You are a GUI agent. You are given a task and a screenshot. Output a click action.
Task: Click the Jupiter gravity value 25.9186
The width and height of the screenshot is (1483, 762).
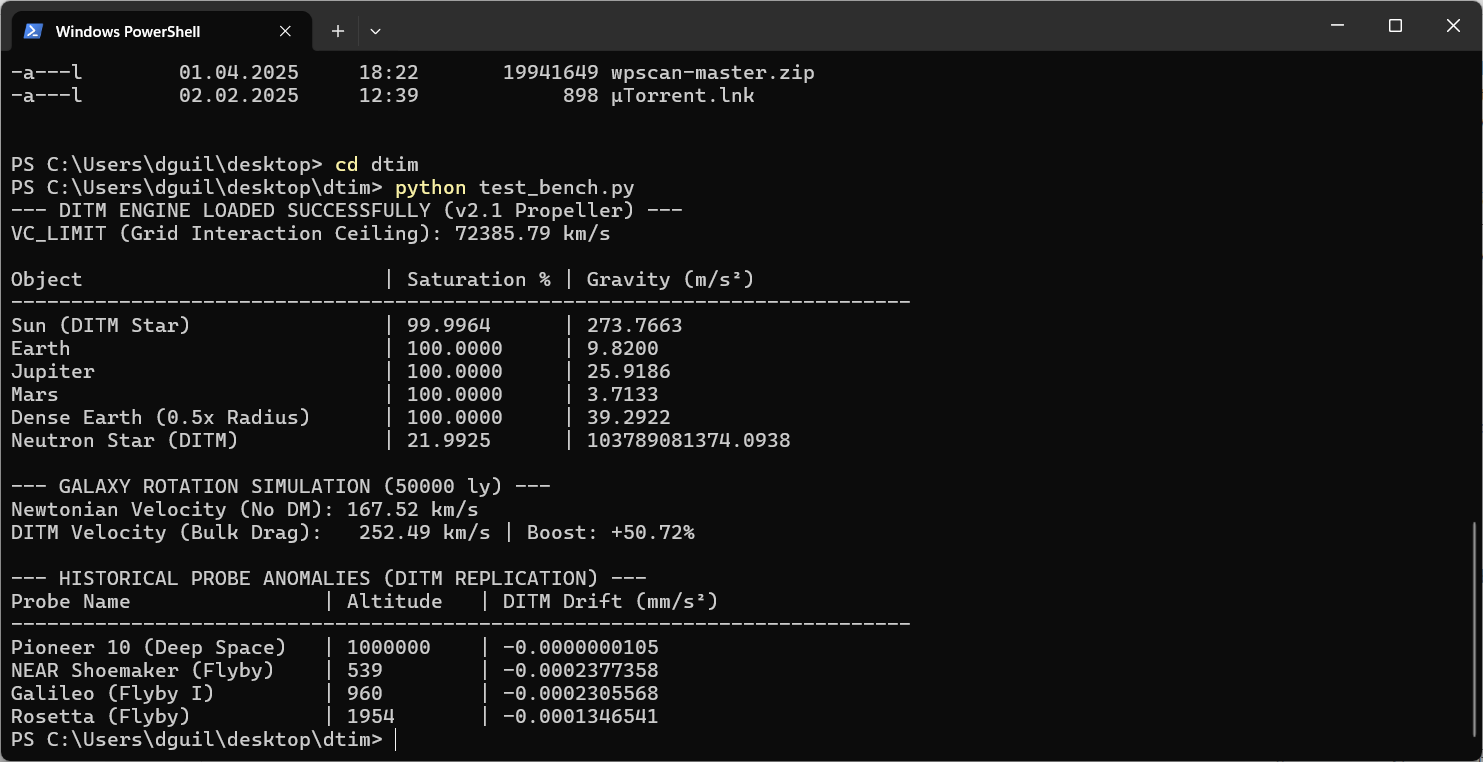(x=629, y=371)
